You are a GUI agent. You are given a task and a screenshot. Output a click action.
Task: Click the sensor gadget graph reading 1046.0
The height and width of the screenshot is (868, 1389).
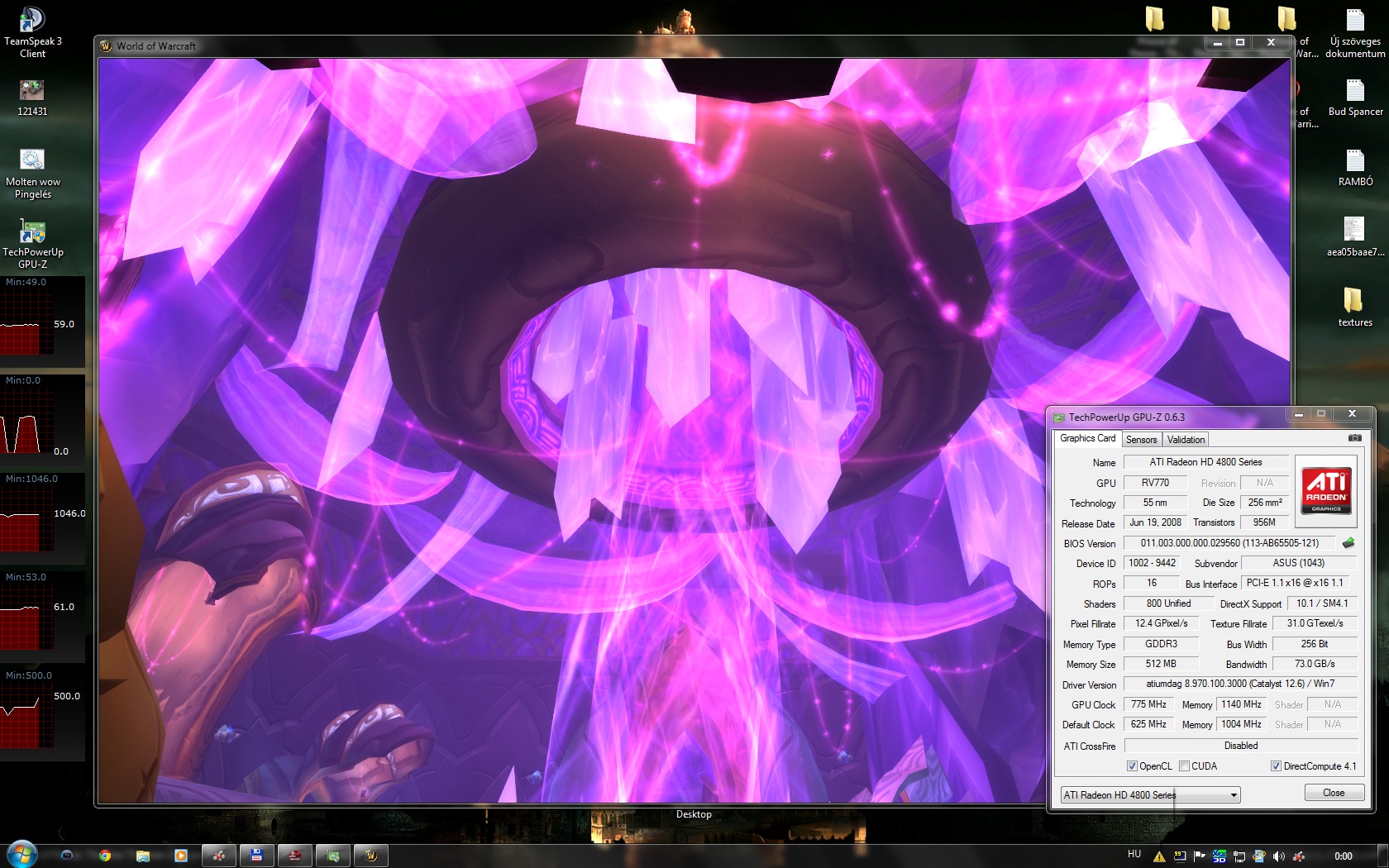point(42,518)
